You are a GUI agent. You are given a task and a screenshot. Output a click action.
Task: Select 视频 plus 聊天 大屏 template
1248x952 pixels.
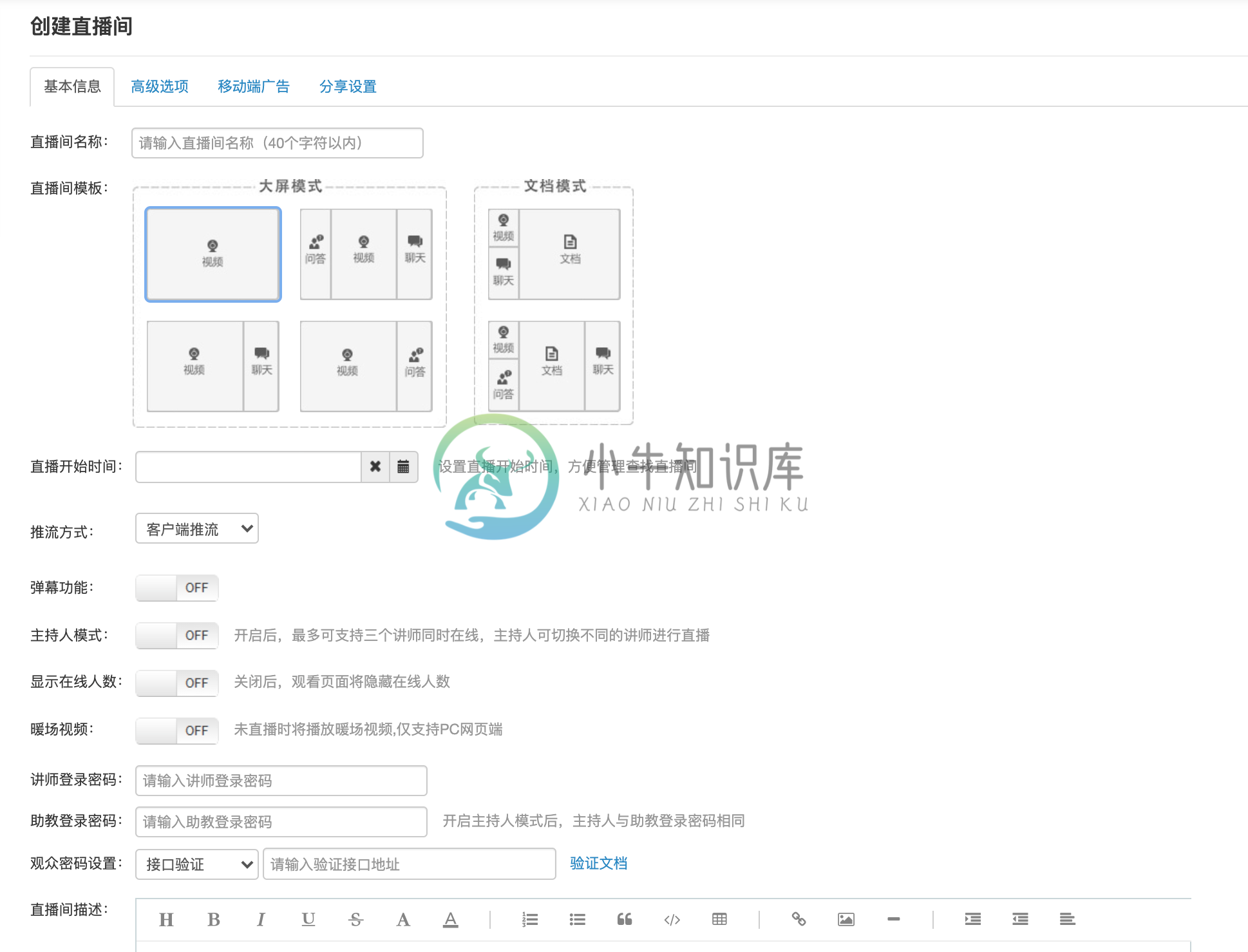pos(213,367)
